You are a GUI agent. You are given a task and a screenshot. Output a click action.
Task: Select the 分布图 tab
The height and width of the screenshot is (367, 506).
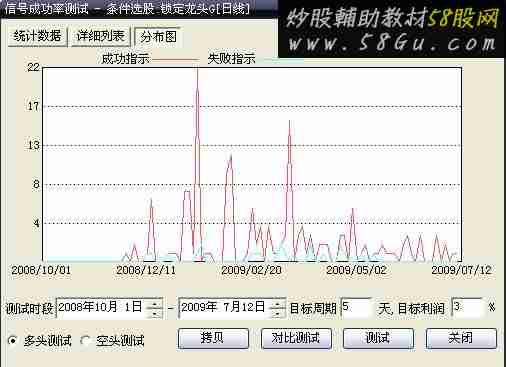tap(158, 37)
